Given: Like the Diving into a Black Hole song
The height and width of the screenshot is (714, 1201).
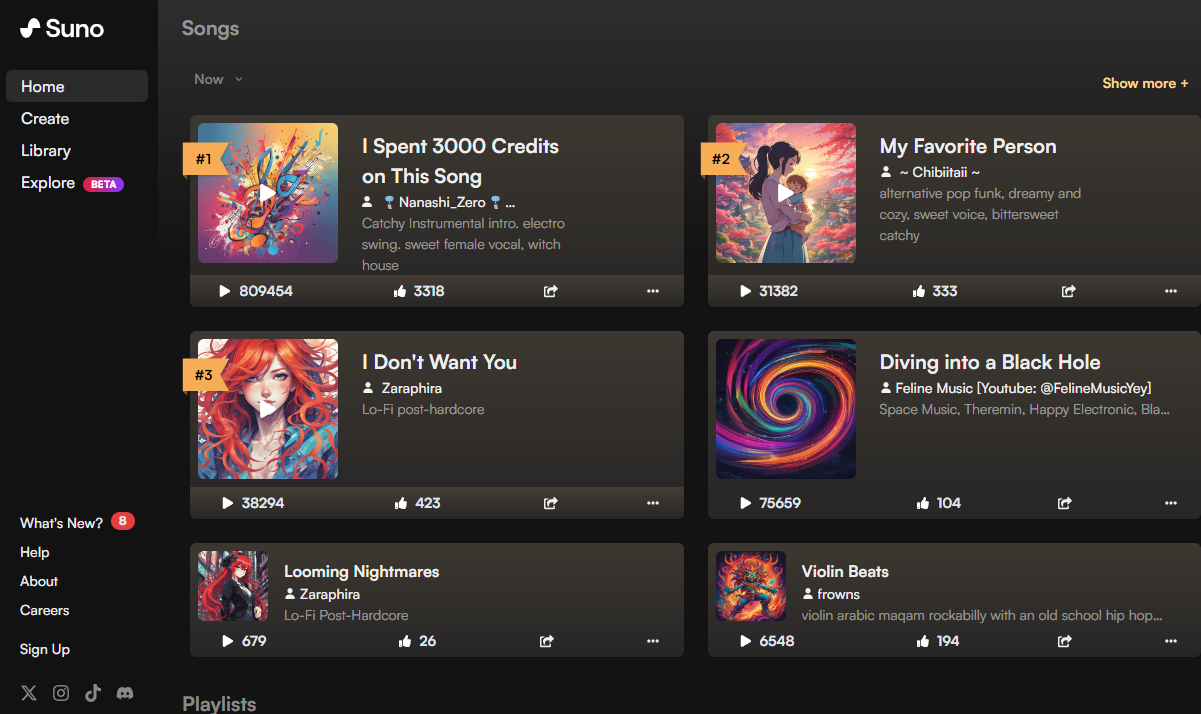Looking at the screenshot, I should (922, 503).
